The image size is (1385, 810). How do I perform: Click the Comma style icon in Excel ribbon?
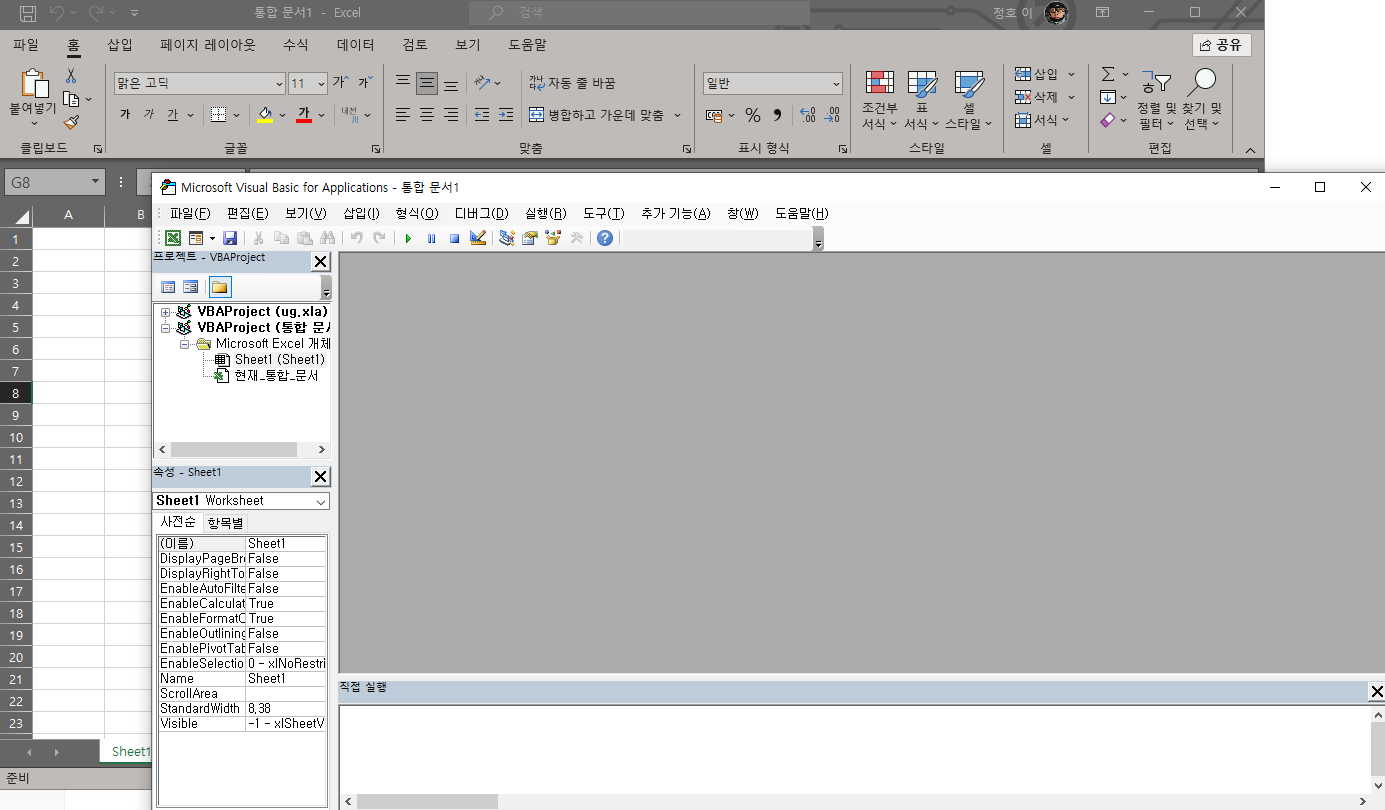pos(777,115)
